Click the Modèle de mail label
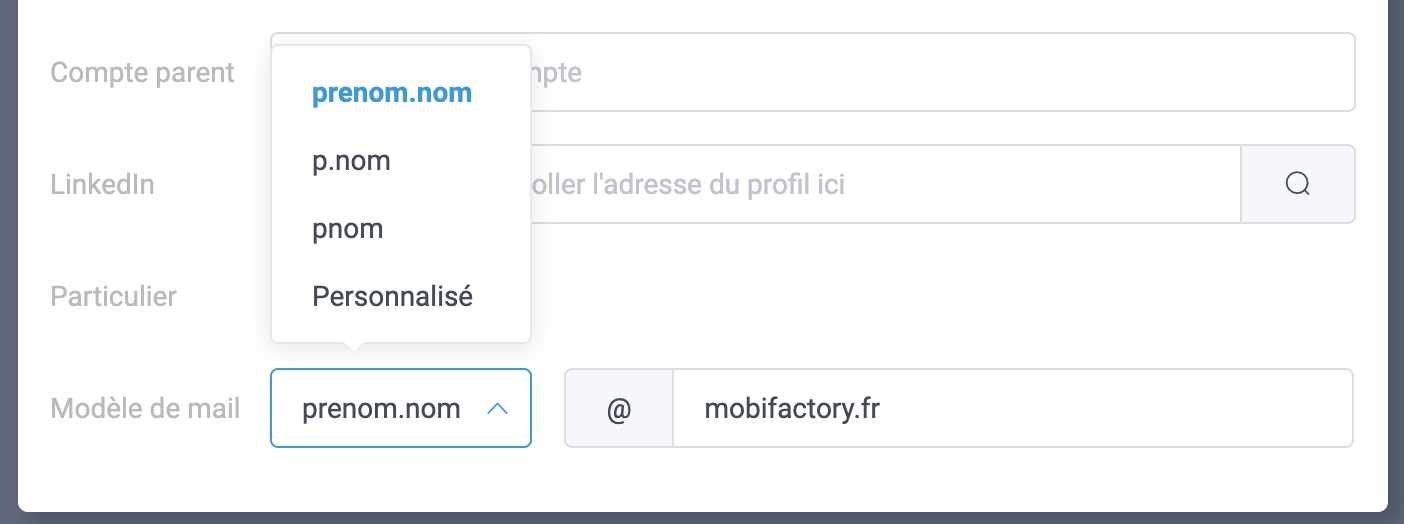This screenshot has width=1404, height=524. click(x=145, y=409)
